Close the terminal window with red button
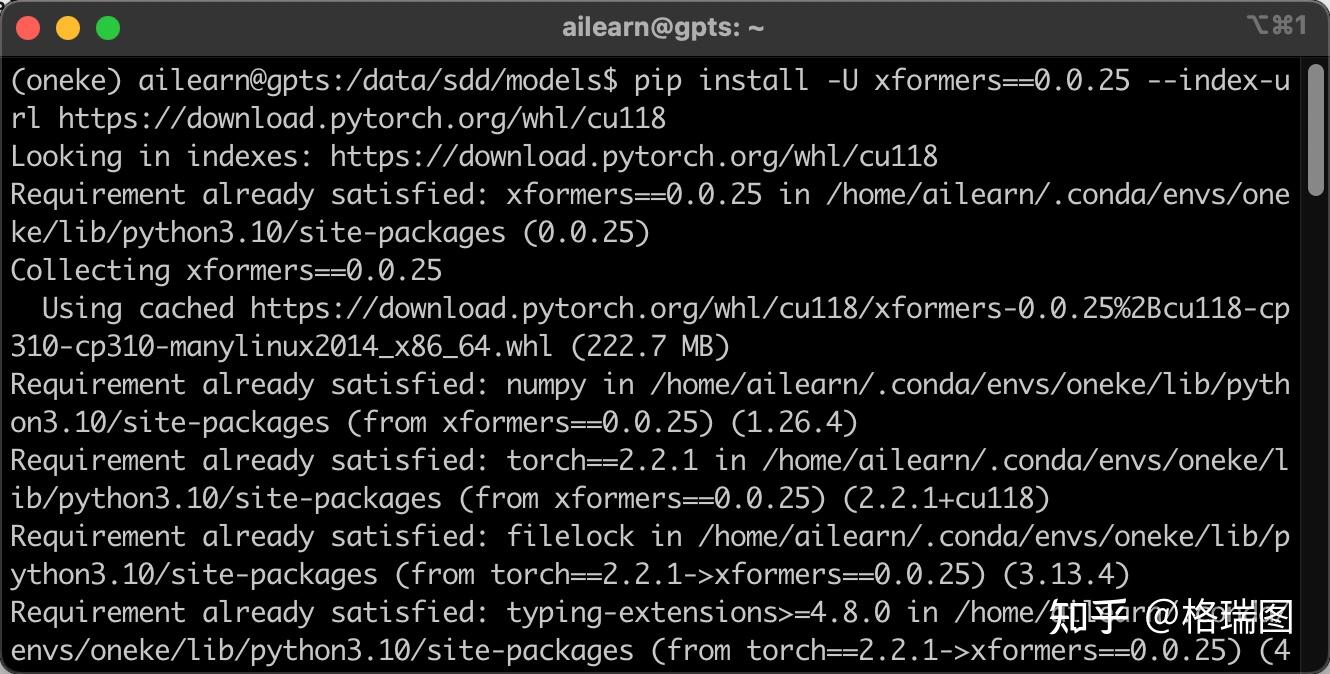This screenshot has width=1330, height=674. click(28, 28)
